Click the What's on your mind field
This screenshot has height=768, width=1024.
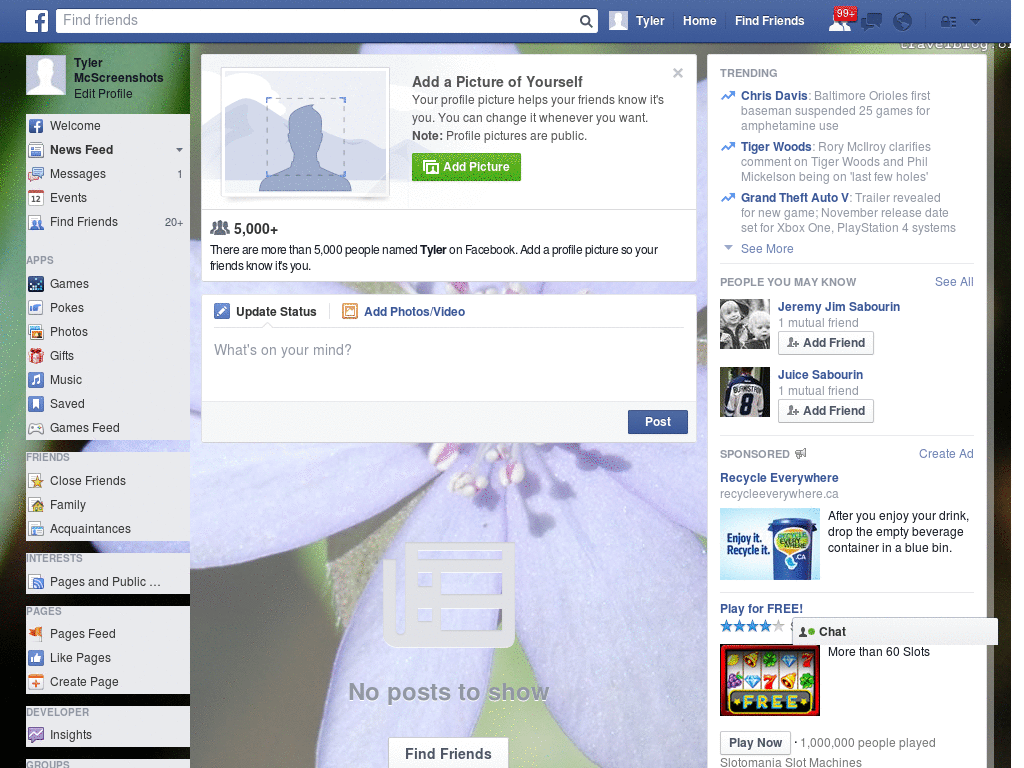(449, 364)
